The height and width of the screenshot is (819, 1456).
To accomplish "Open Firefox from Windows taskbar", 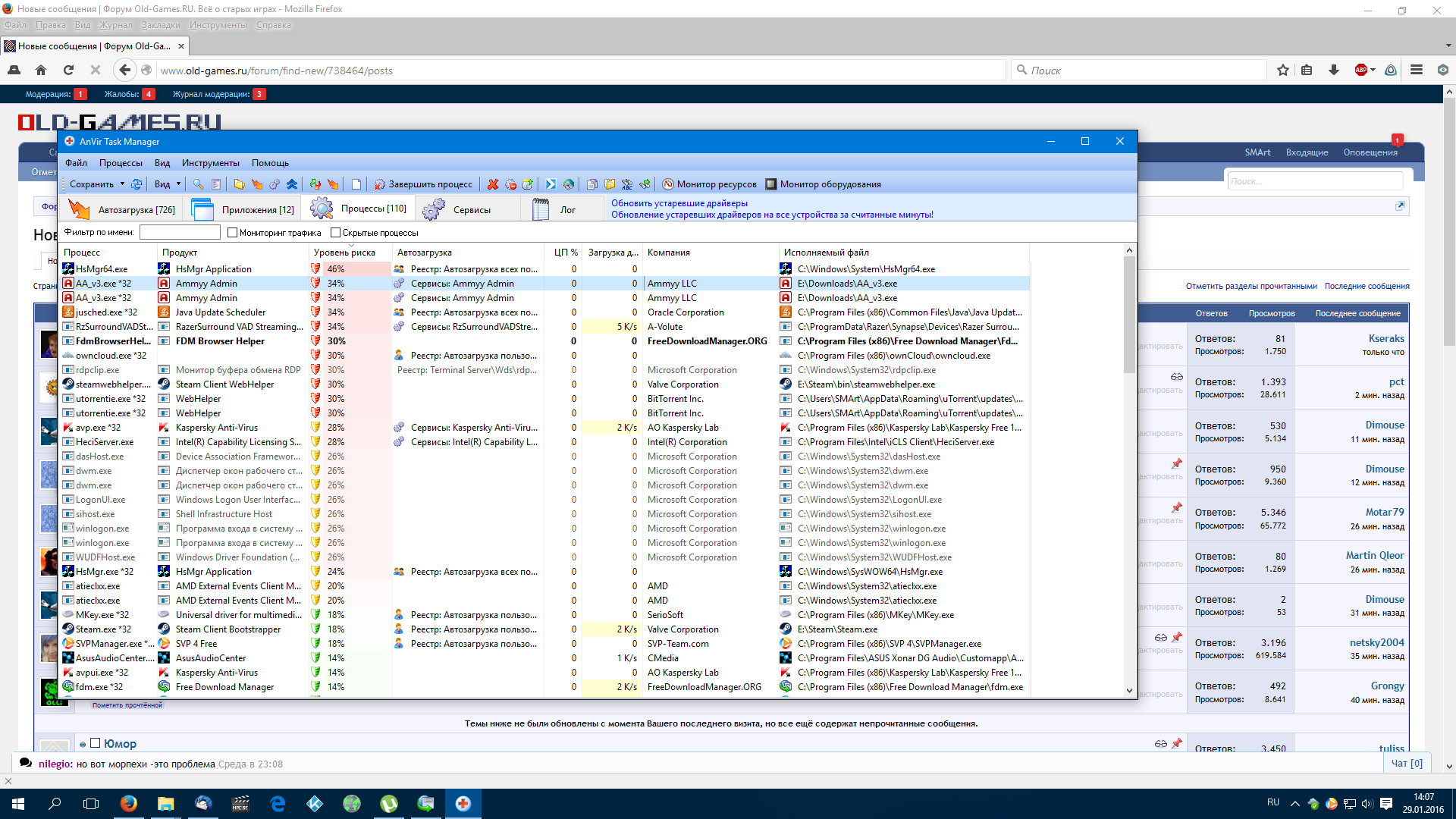I will 129,803.
